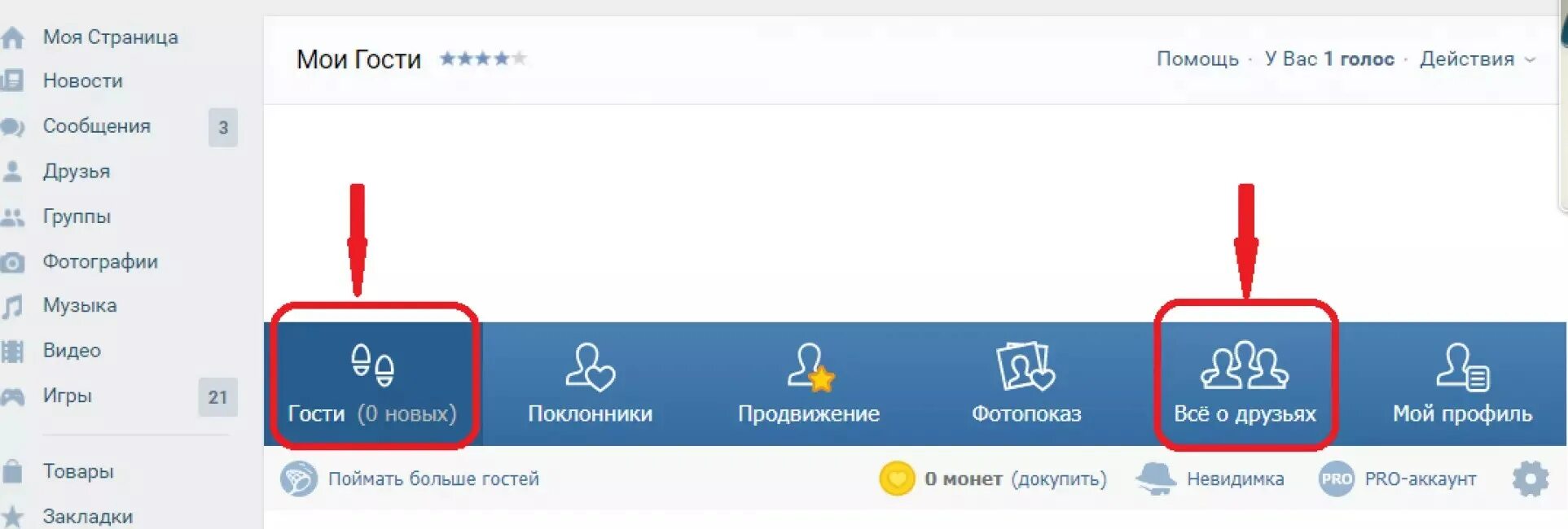The height and width of the screenshot is (529, 1568).
Task: Open Видео in sidebar
Action: (x=72, y=351)
